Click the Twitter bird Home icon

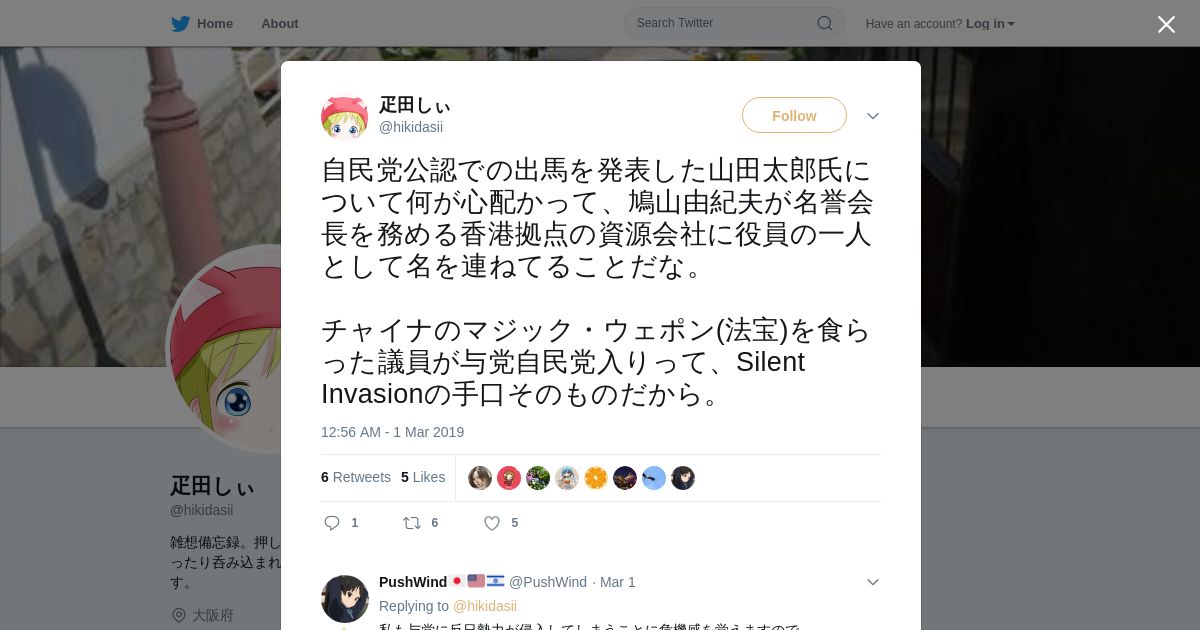point(180,24)
